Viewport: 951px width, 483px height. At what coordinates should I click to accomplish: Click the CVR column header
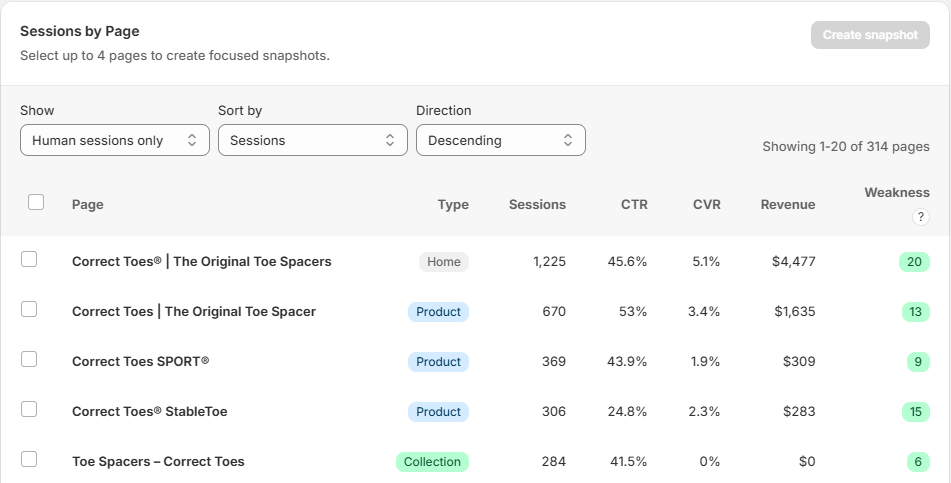coord(707,204)
